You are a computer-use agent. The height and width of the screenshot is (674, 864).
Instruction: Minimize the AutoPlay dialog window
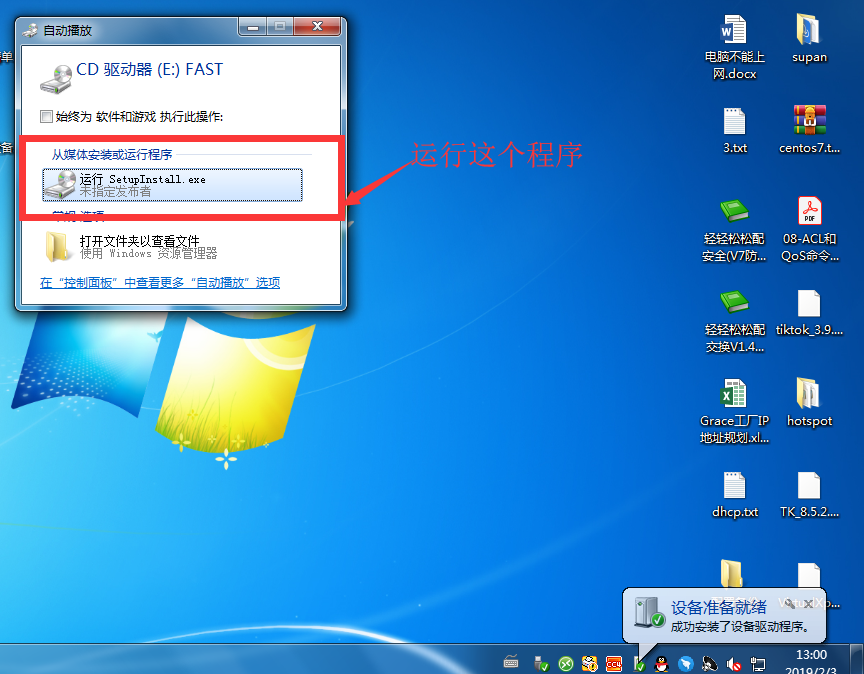tap(253, 26)
